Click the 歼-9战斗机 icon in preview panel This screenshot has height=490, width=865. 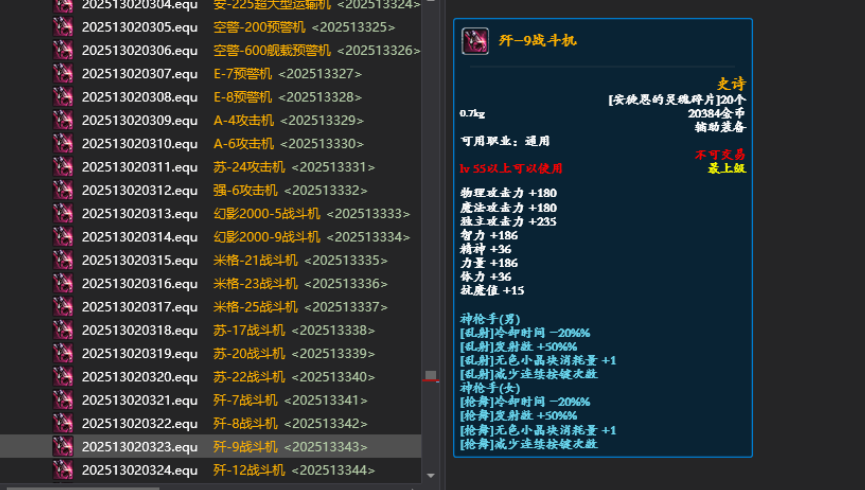point(475,41)
